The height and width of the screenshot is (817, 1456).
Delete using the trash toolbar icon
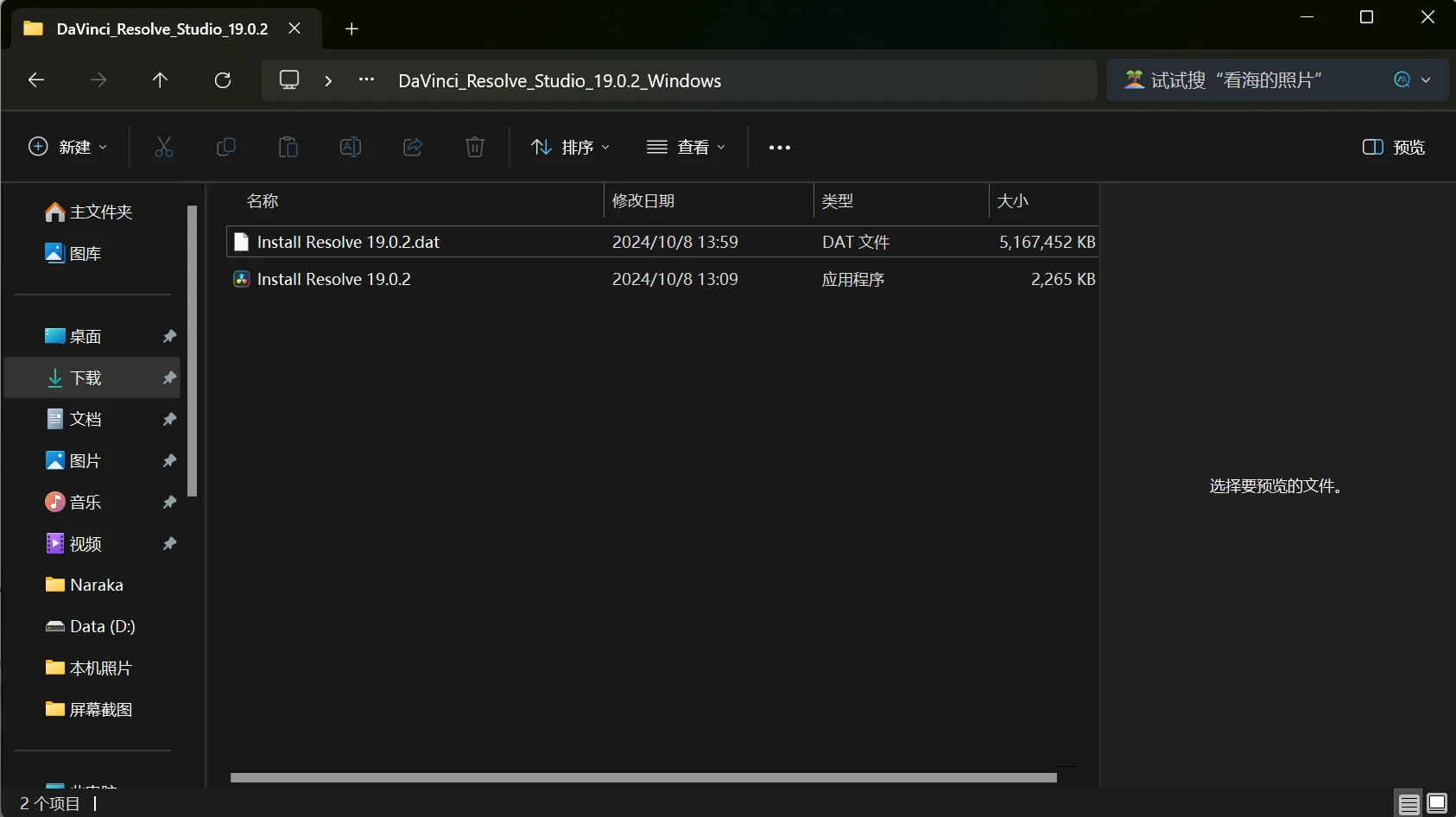(x=474, y=147)
